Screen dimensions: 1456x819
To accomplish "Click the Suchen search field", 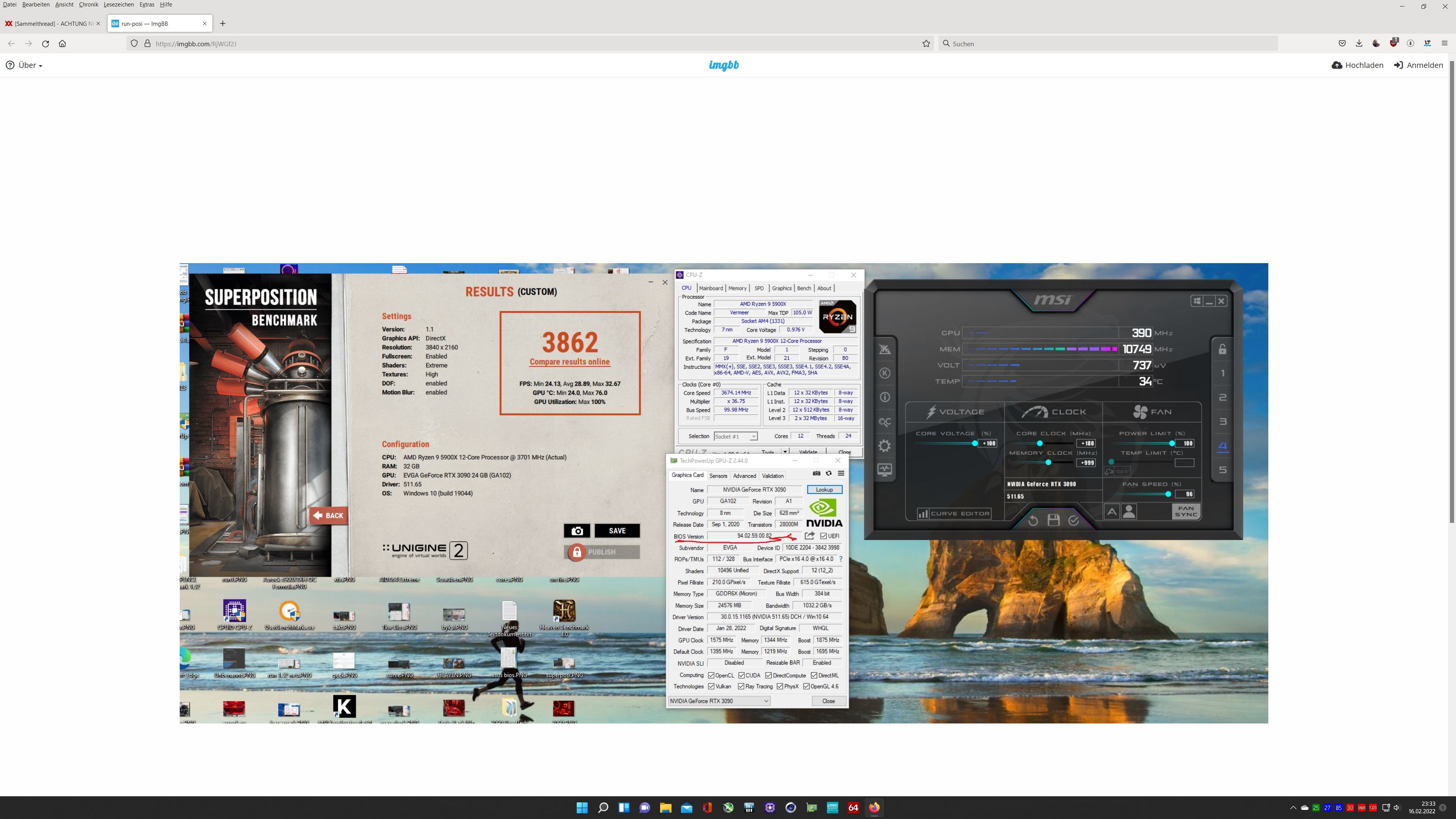I will coord(1108,44).
